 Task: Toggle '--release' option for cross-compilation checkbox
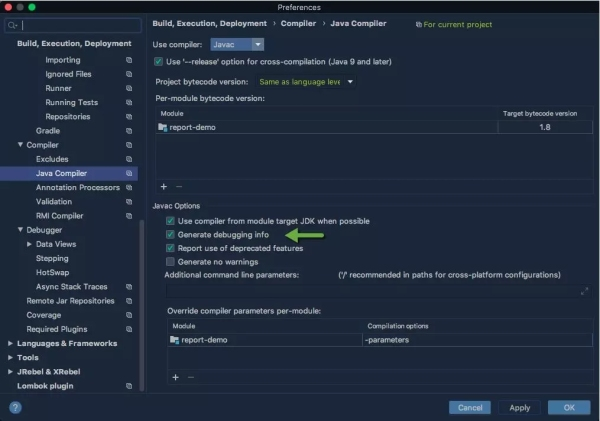(158, 62)
